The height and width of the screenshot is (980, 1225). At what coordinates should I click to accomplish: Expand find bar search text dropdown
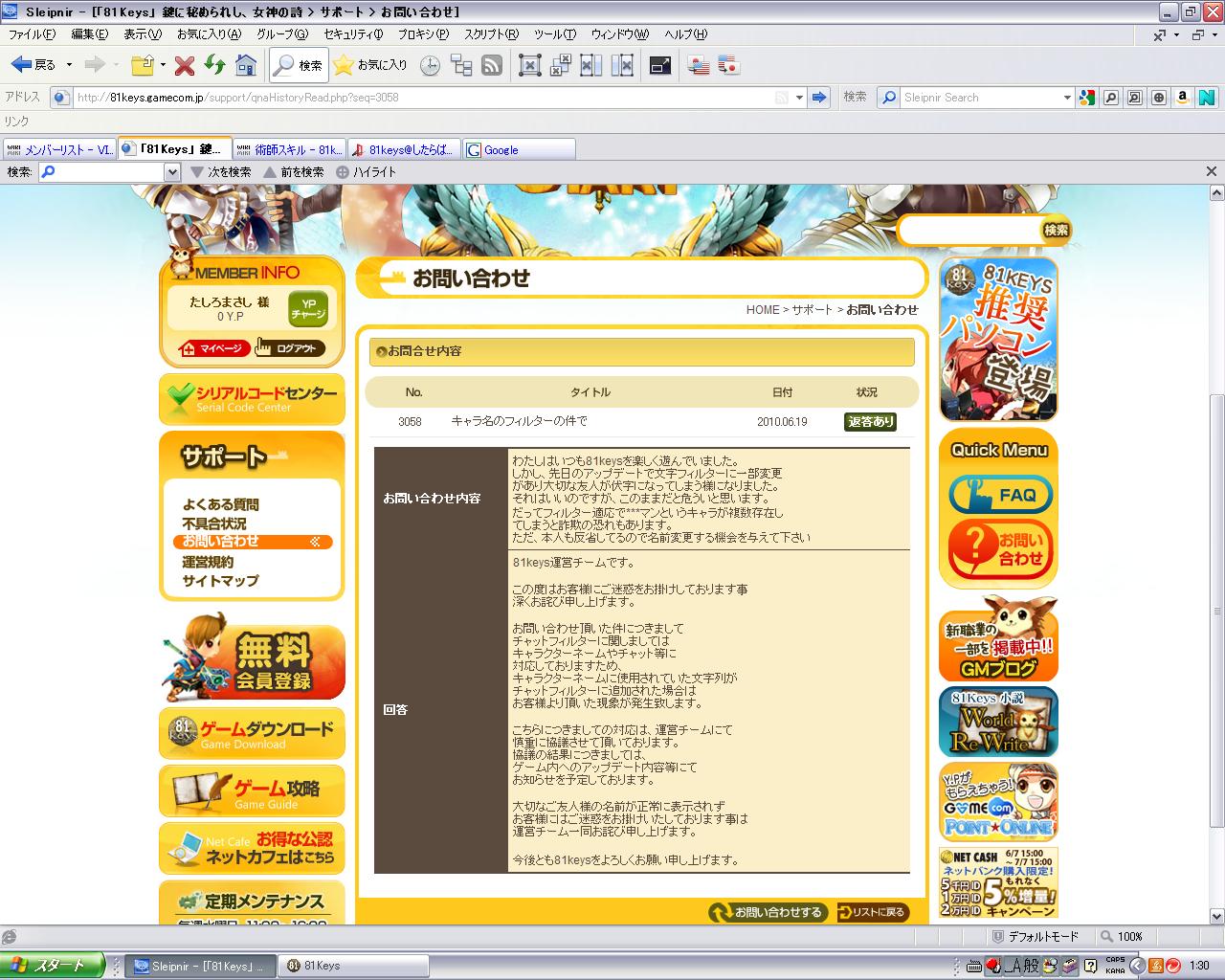pos(172,172)
